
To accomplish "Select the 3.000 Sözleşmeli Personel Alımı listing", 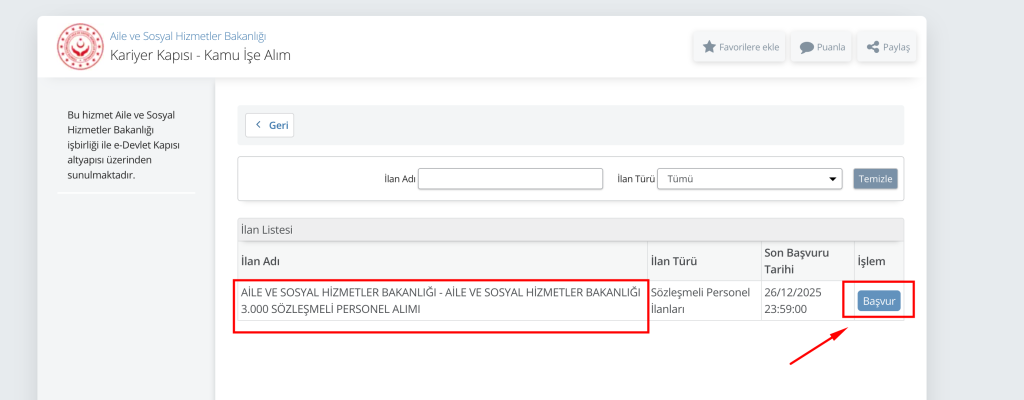I will [x=441, y=301].
